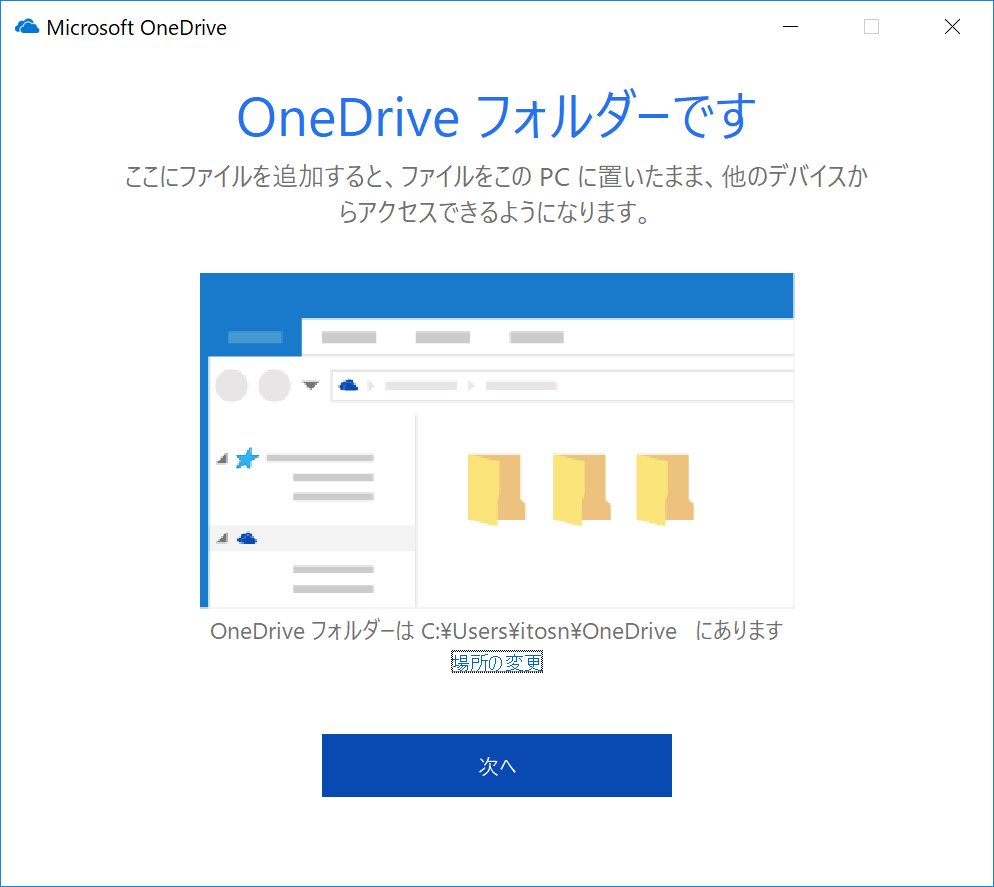Click the OneDrive cloud icon in title bar
Viewport: 994px width, 887px height.
coord(27,27)
